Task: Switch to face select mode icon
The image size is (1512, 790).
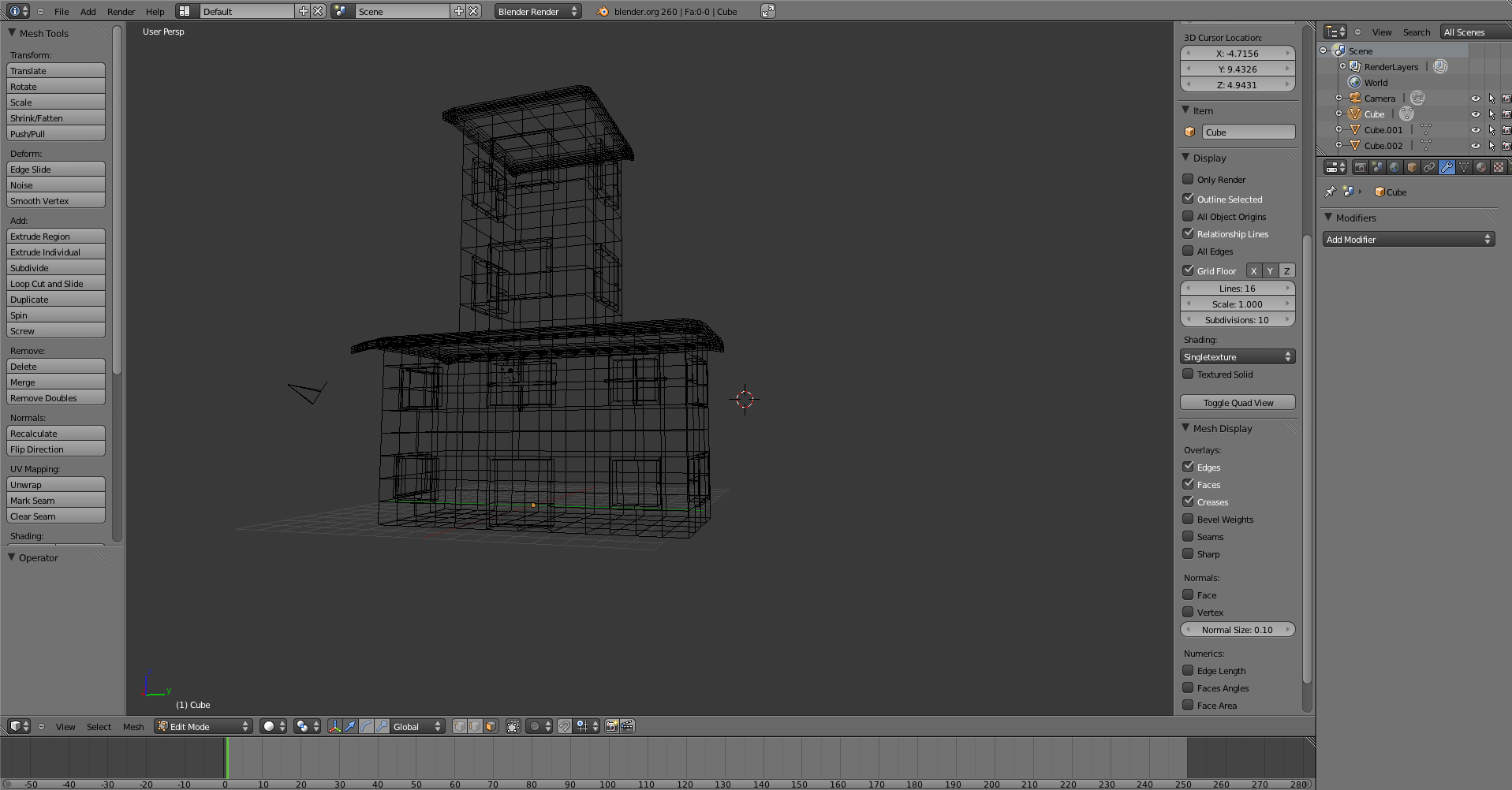Action: tap(491, 726)
